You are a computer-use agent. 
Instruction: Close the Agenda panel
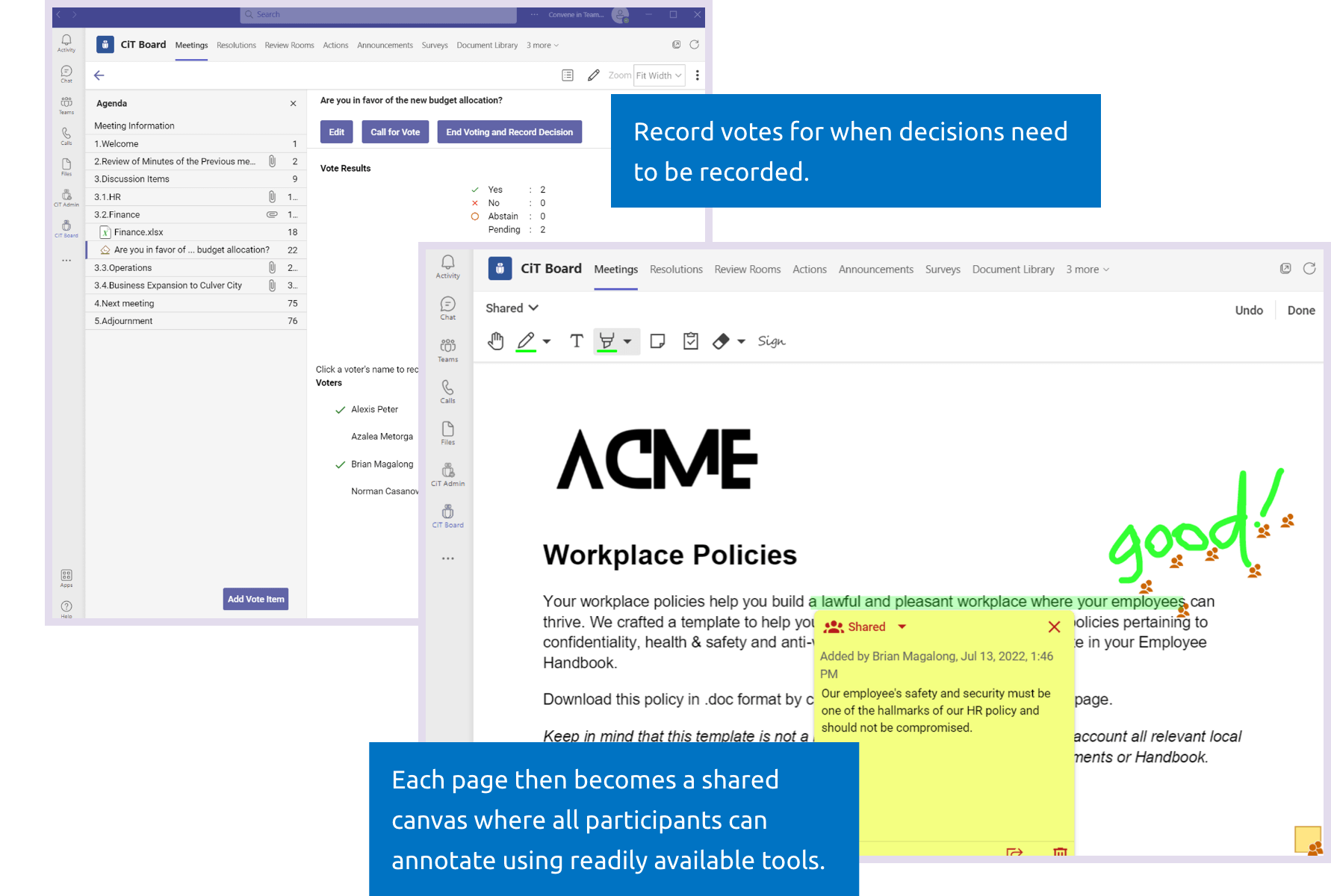point(294,104)
